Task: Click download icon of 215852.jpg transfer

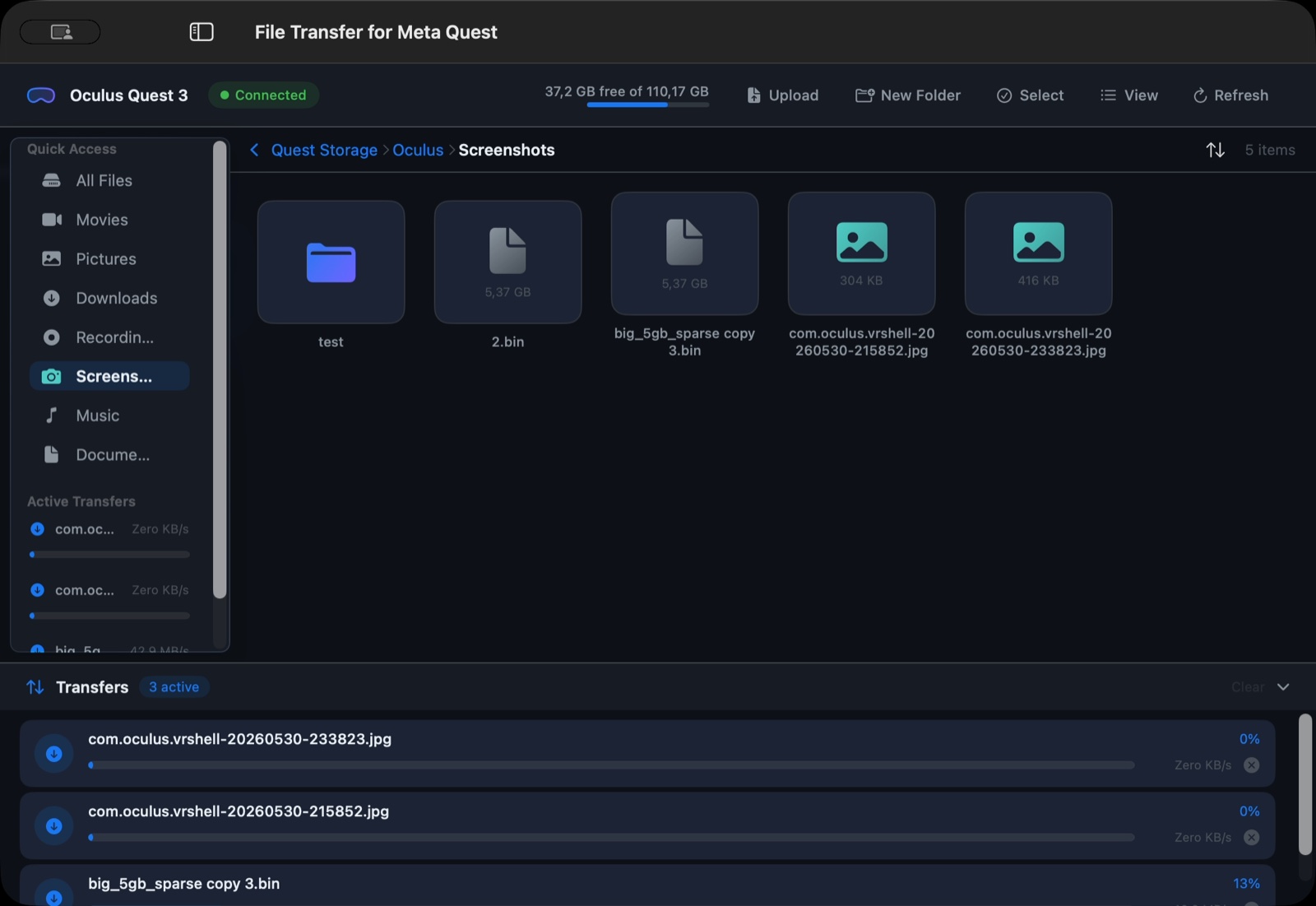Action: pos(53,826)
